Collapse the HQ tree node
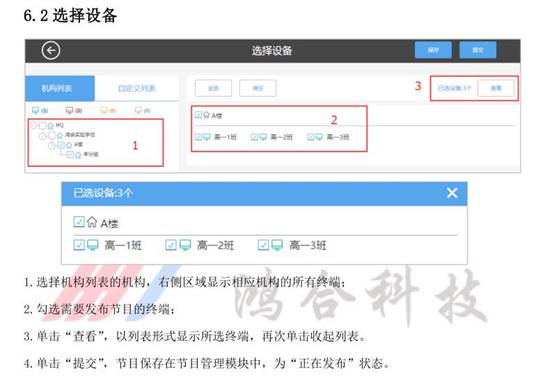This screenshot has height=381, width=554. pos(34,125)
